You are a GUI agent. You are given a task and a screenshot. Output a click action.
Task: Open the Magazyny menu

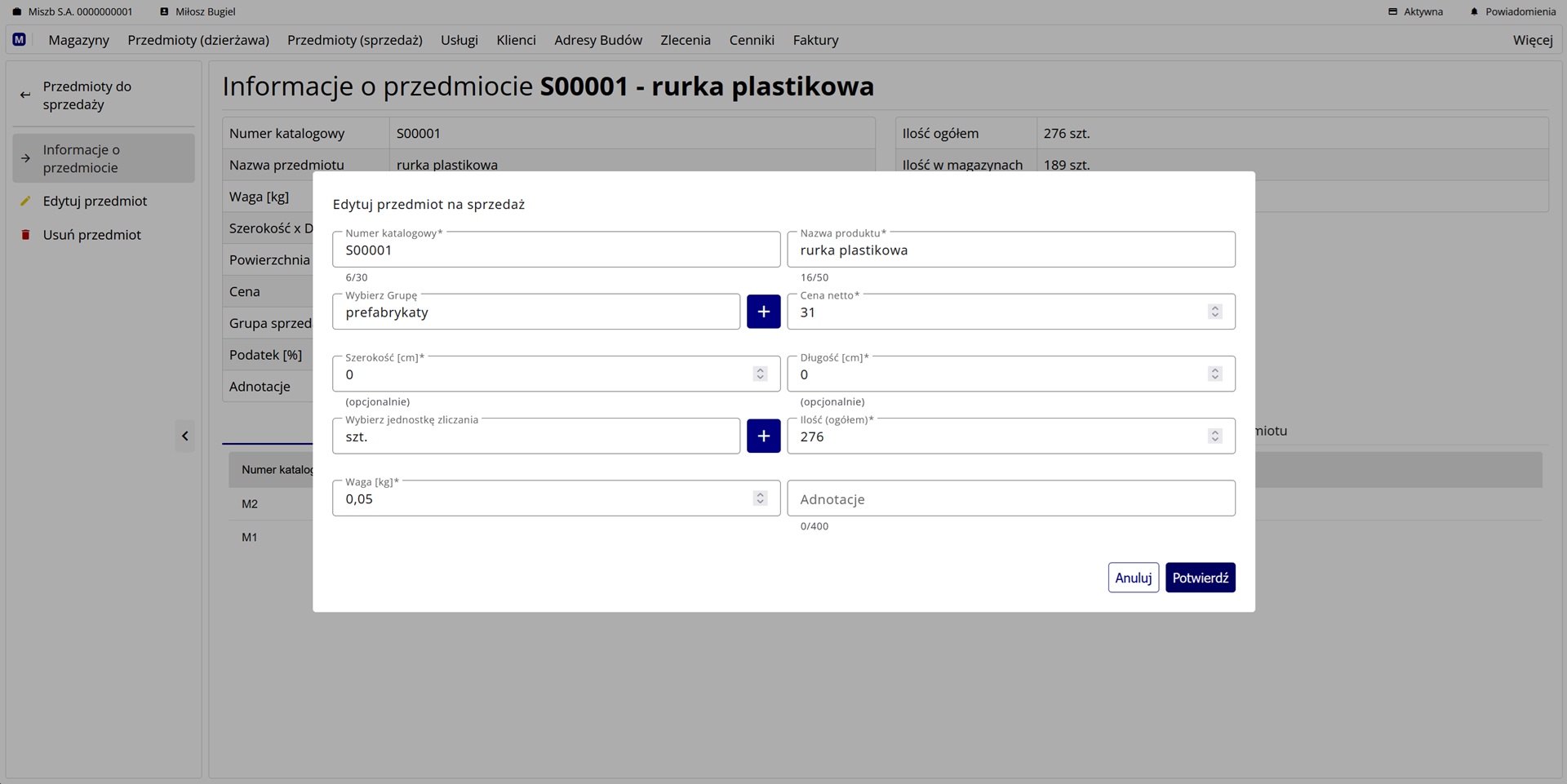[78, 39]
